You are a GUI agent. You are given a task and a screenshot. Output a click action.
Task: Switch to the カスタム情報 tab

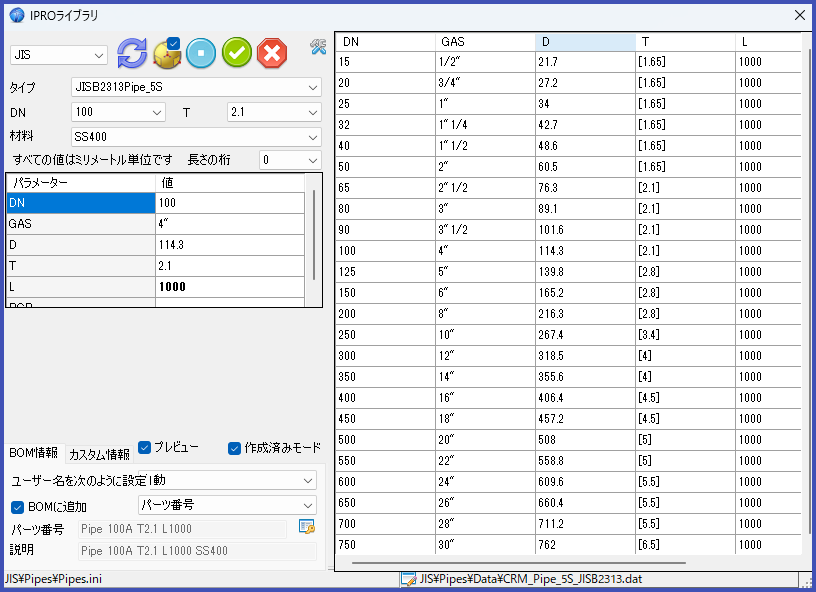pyautogui.click(x=99, y=454)
